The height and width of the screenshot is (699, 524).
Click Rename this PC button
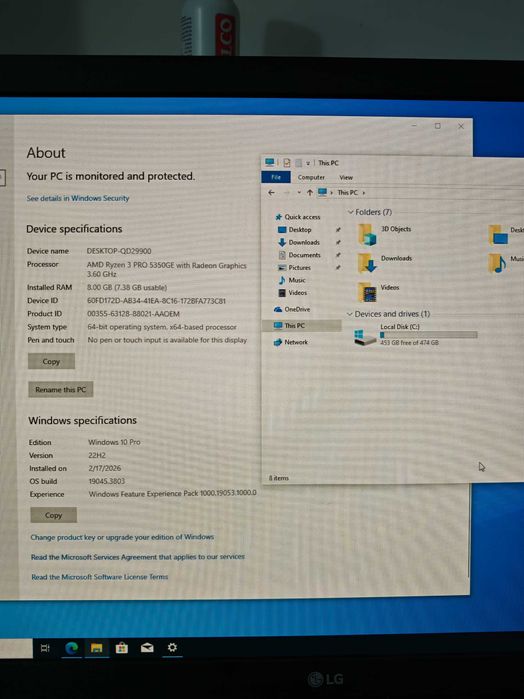coord(61,389)
